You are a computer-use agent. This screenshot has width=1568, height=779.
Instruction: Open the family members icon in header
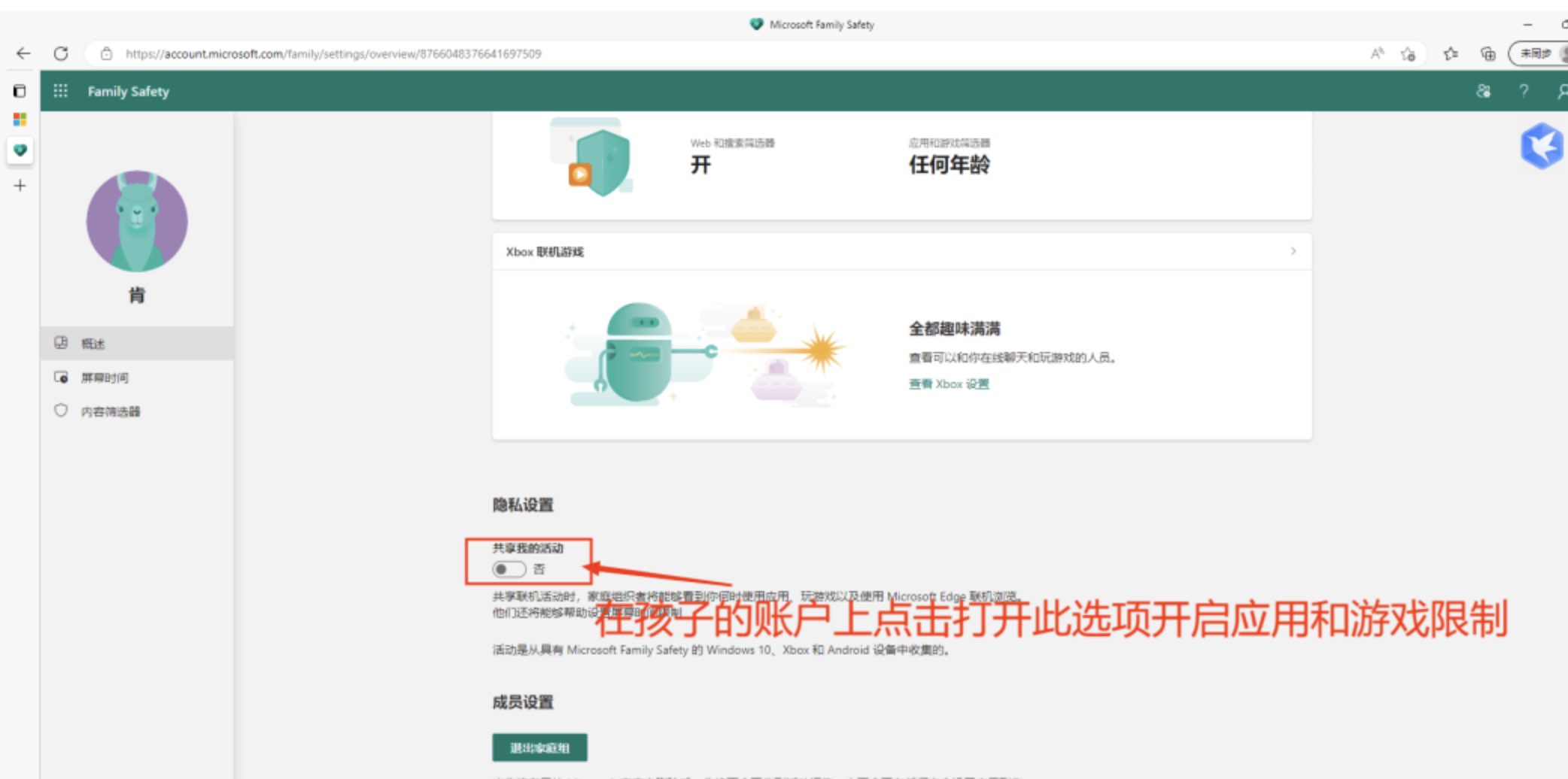(x=1483, y=91)
